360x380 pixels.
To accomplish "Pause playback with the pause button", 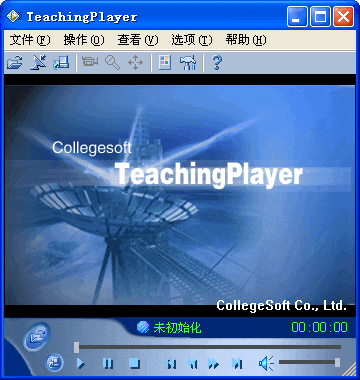I will click(108, 363).
